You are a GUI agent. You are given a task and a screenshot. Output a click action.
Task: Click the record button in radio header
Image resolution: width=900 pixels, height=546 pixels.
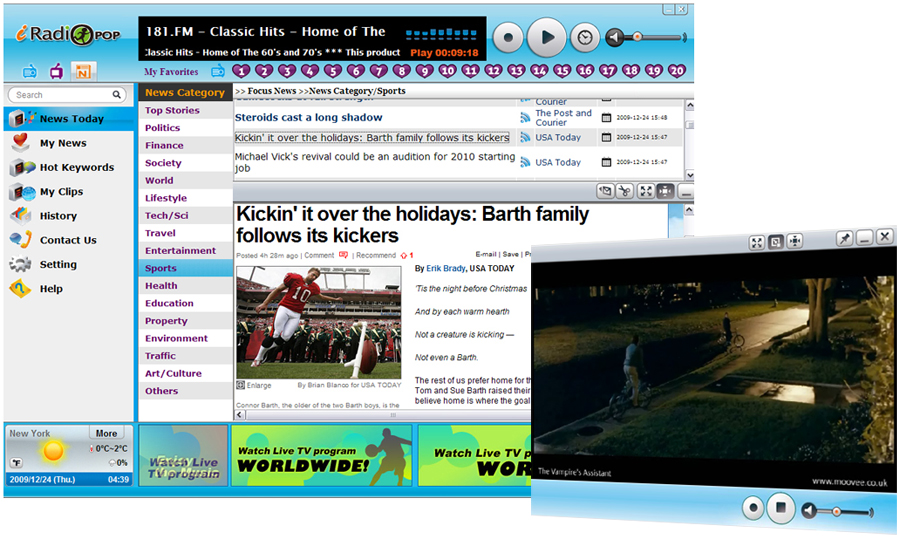[x=508, y=37]
